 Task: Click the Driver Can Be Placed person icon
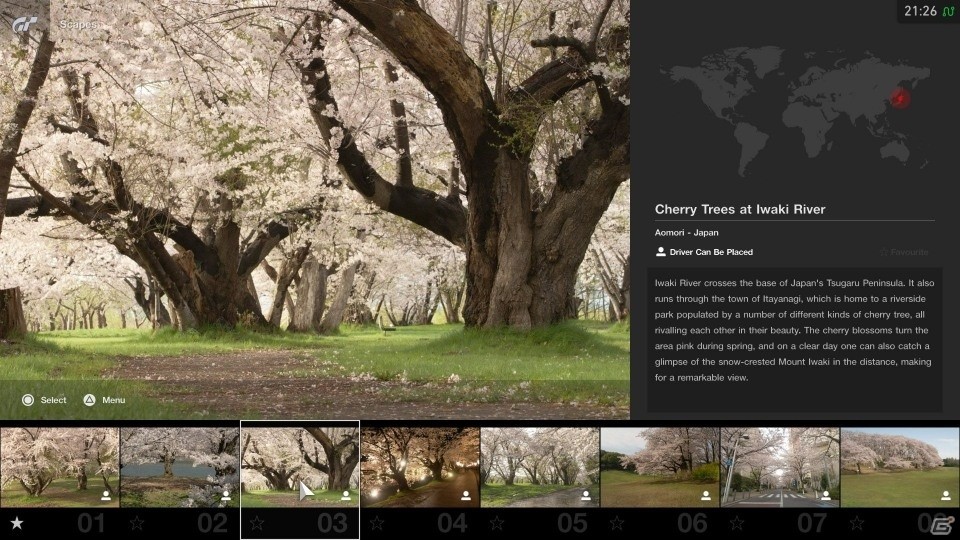661,252
